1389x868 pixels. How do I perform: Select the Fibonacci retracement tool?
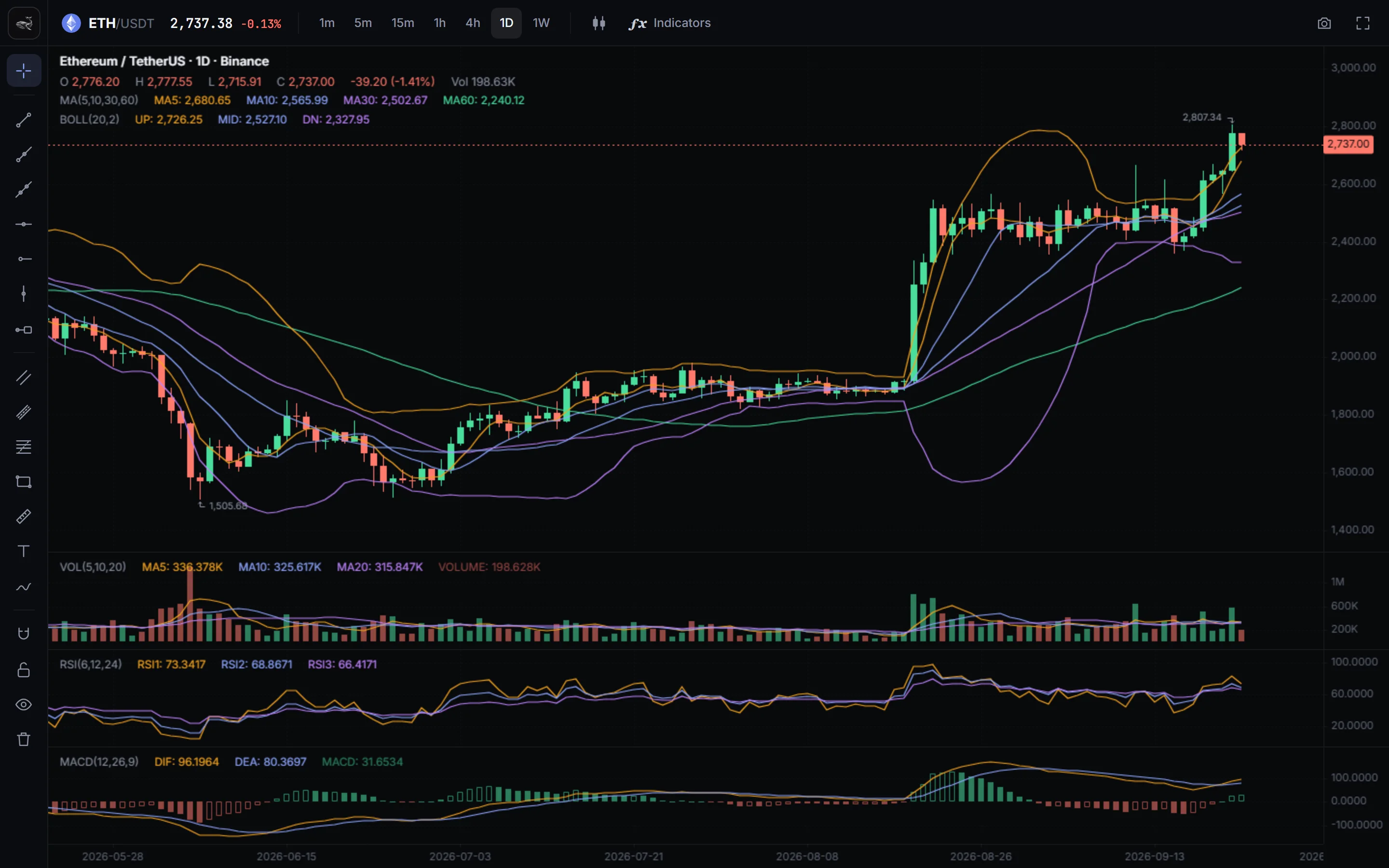tap(24, 447)
